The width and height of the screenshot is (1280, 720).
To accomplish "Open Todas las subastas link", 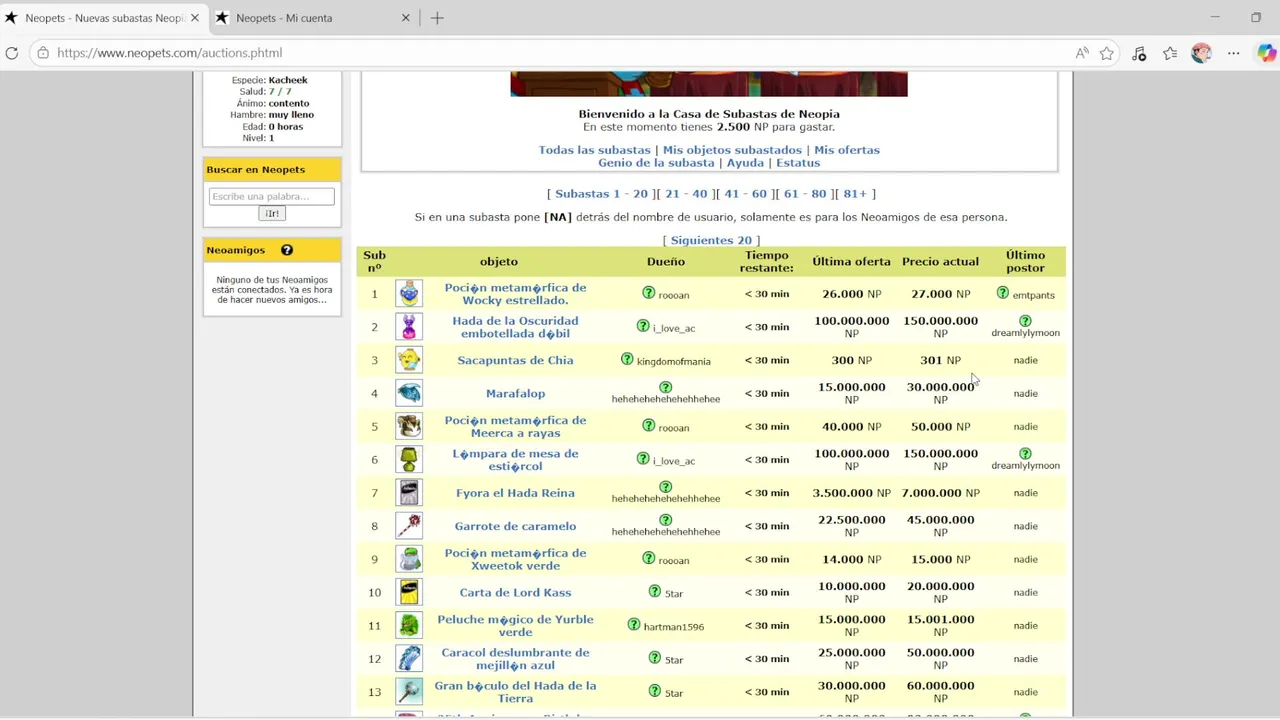I will coord(594,150).
